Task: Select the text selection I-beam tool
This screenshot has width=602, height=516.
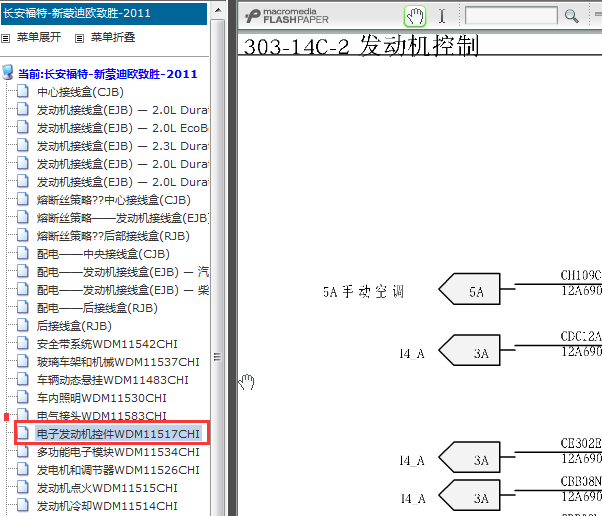Action: pos(442,17)
